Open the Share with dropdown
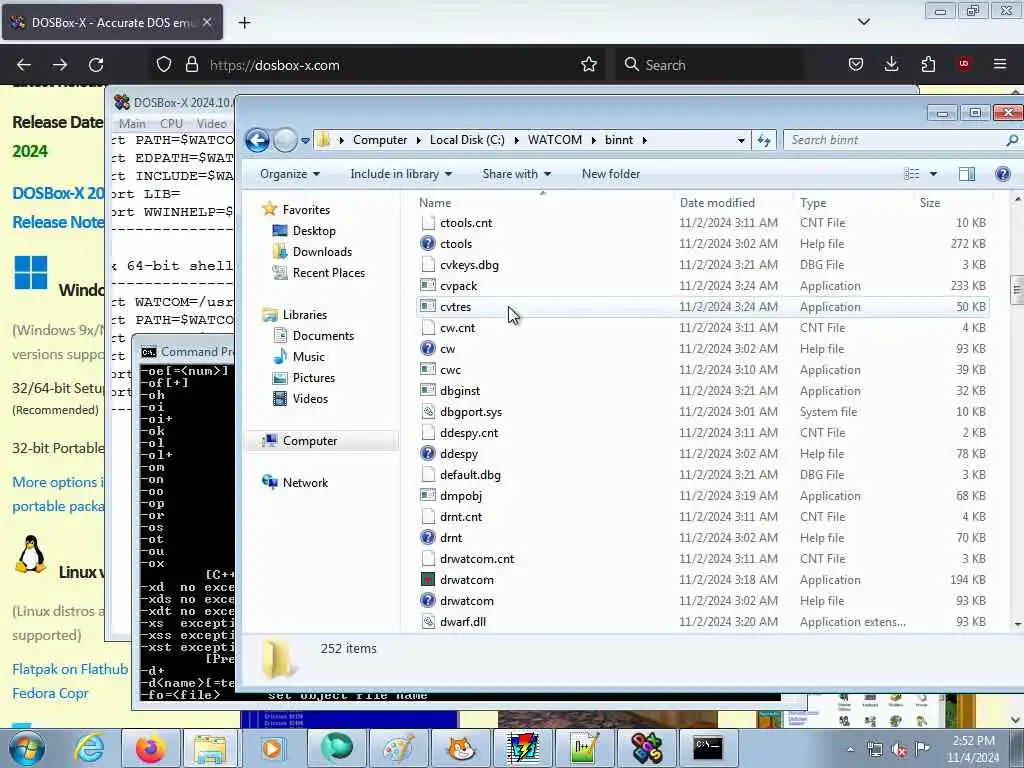Viewport: 1024px width, 768px height. [x=517, y=174]
